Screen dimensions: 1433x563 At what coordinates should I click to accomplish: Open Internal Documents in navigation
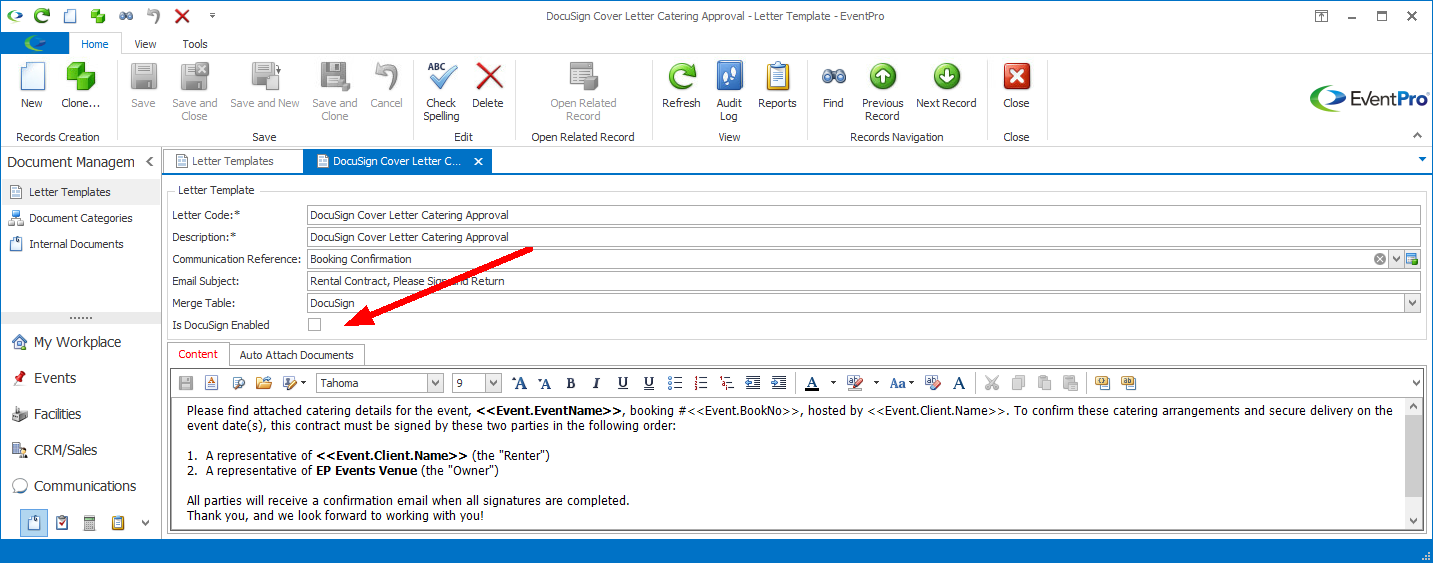click(x=76, y=244)
